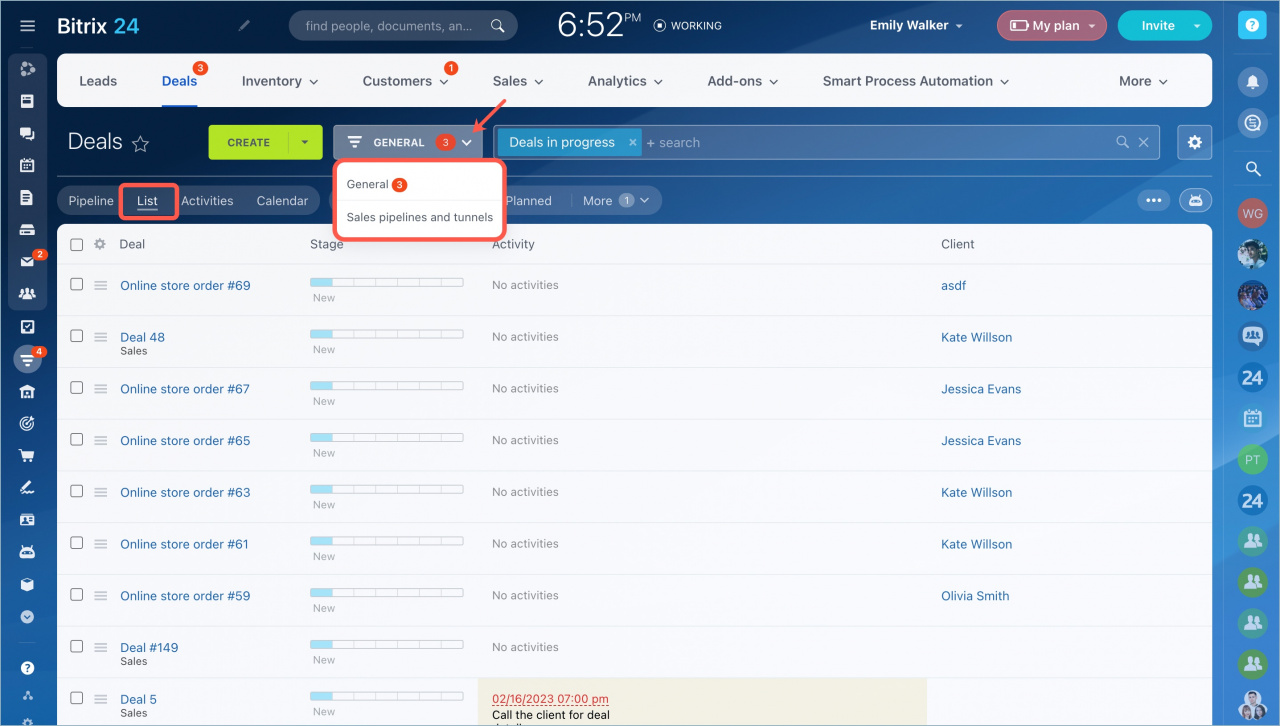Image resolution: width=1280 pixels, height=726 pixels.
Task: Open the robot icon in left sidebar
Action: pyautogui.click(x=27, y=553)
